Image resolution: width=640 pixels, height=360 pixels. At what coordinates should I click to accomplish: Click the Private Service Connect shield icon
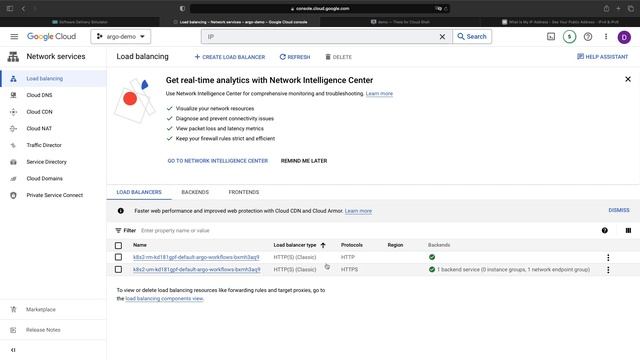pos(13,196)
